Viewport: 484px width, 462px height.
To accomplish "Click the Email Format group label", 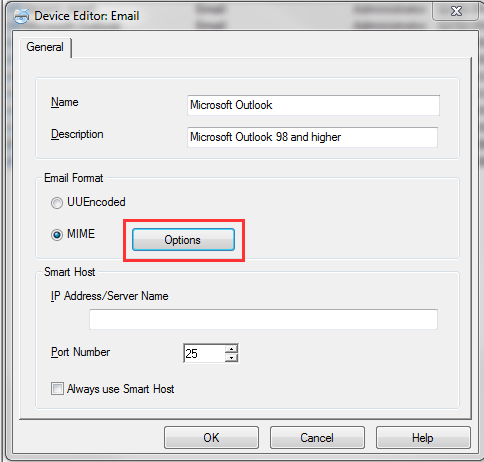I will 74,178.
